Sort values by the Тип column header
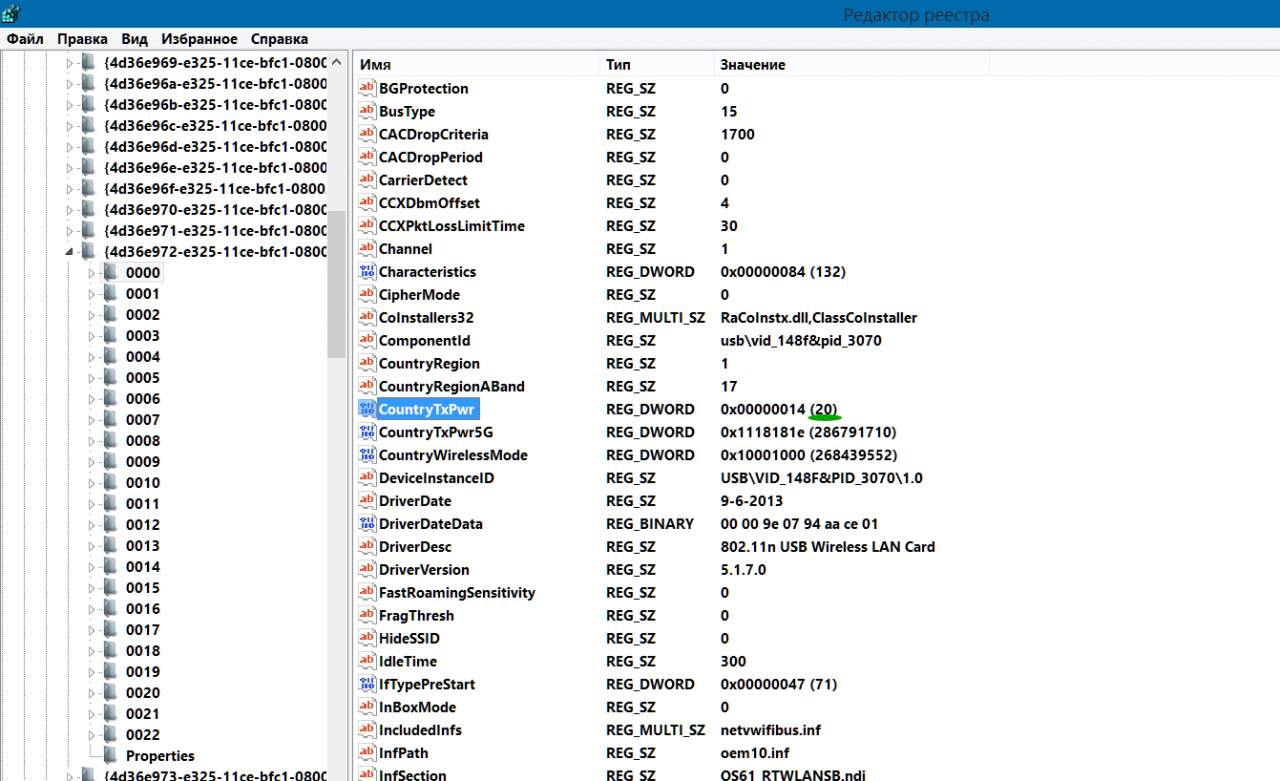The height and width of the screenshot is (781, 1280). pyautogui.click(x=656, y=64)
